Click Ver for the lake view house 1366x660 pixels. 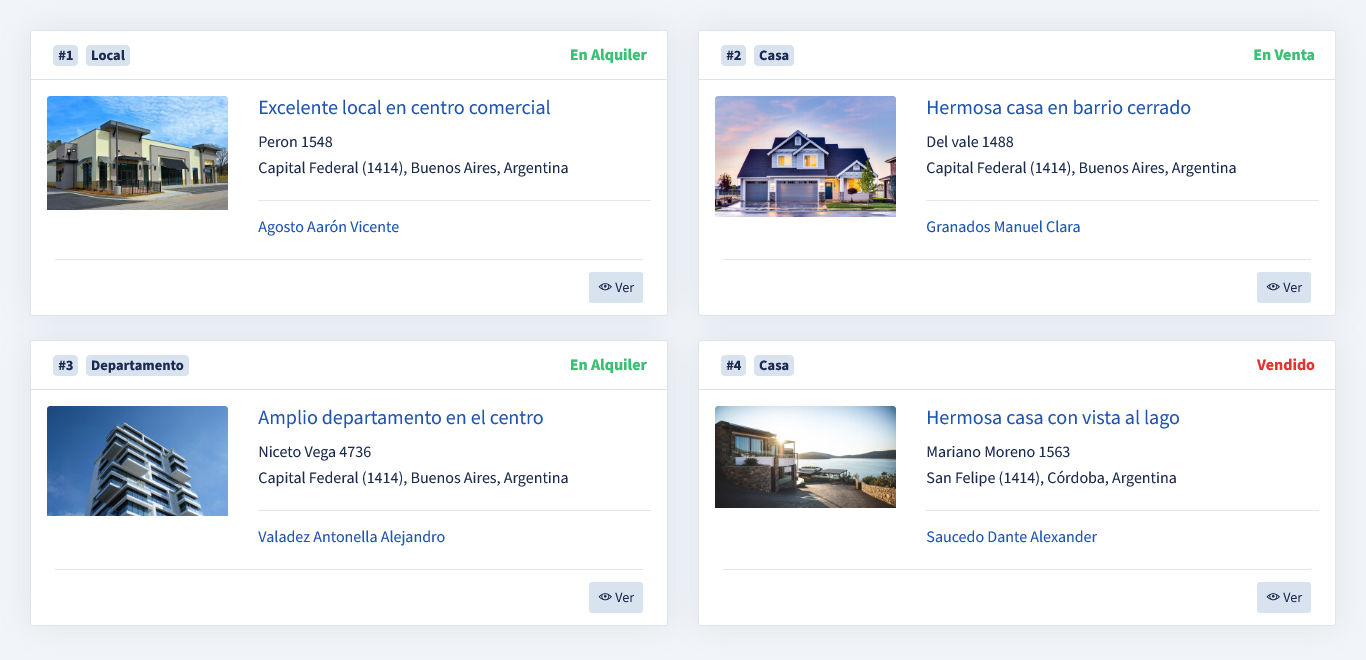1283,597
